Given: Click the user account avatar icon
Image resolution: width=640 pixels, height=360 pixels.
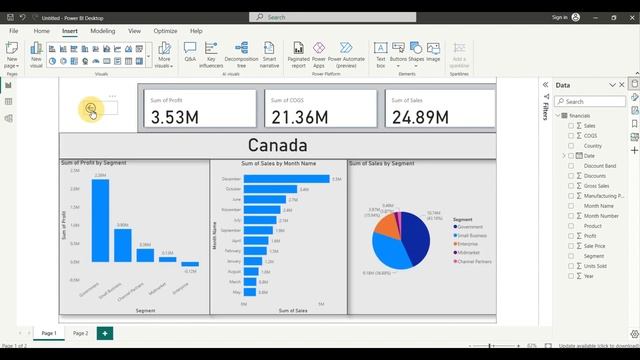Looking at the screenshot, I should [576, 17].
